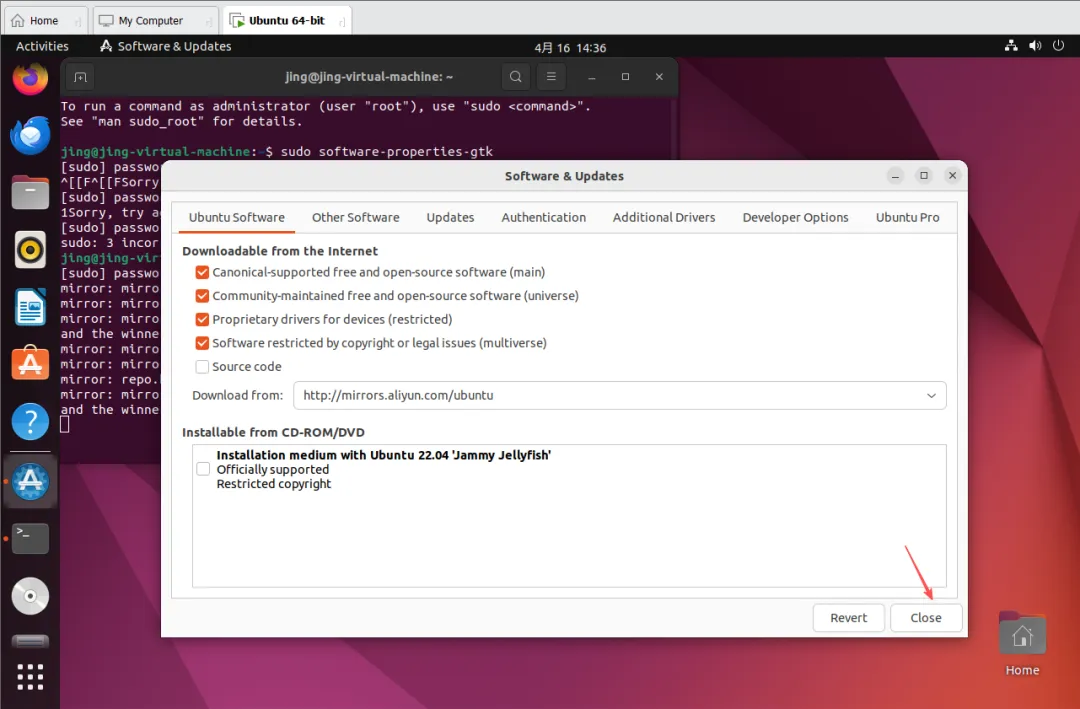Viewport: 1080px width, 709px height.
Task: Switch to the Ubuntu Software tab
Action: 236,217
